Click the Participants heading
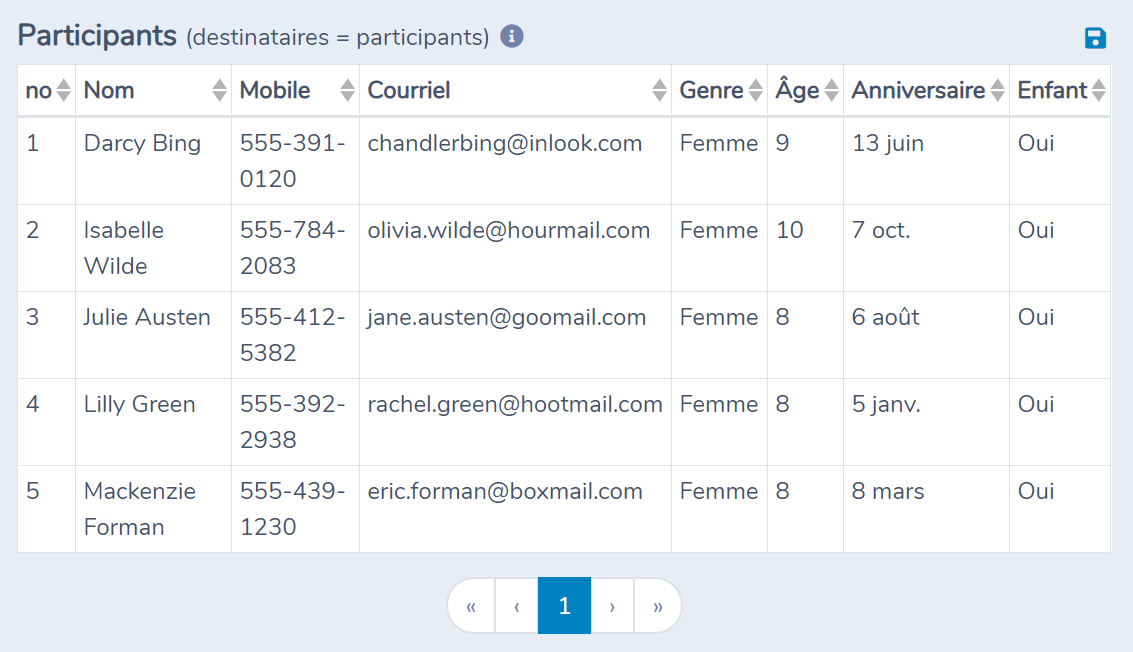1133x652 pixels. coord(98,35)
